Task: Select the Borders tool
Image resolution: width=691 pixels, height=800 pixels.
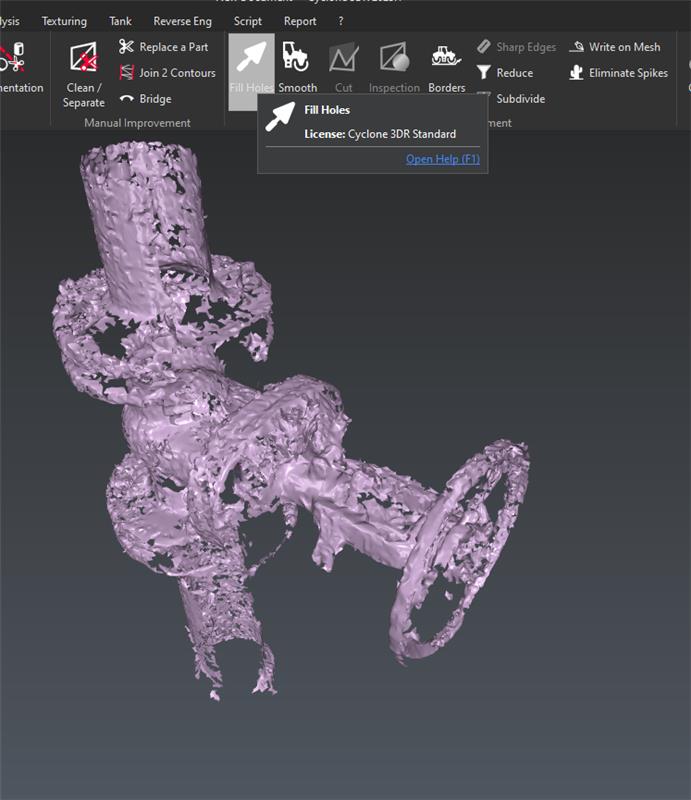Action: tap(447, 67)
